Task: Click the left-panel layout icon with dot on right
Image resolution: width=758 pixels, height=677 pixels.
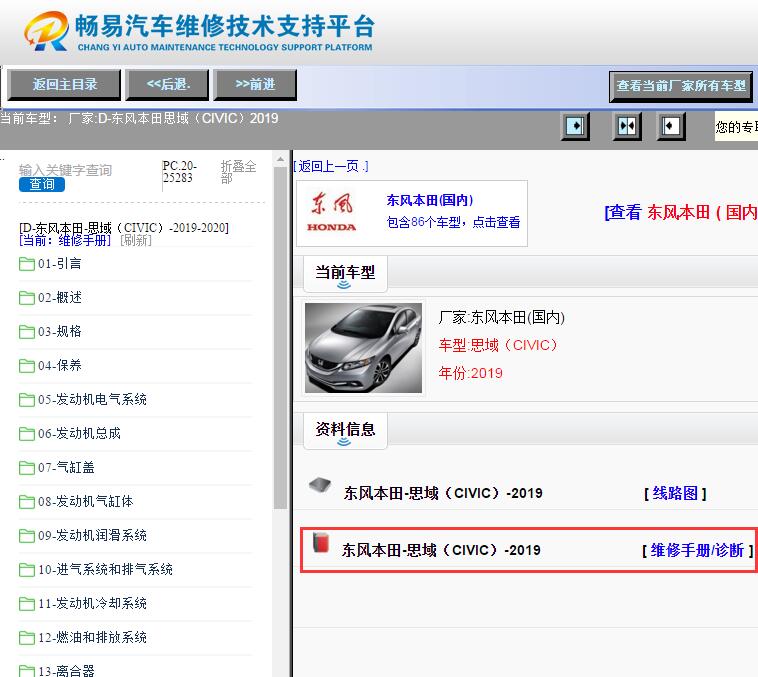Action: pos(575,126)
